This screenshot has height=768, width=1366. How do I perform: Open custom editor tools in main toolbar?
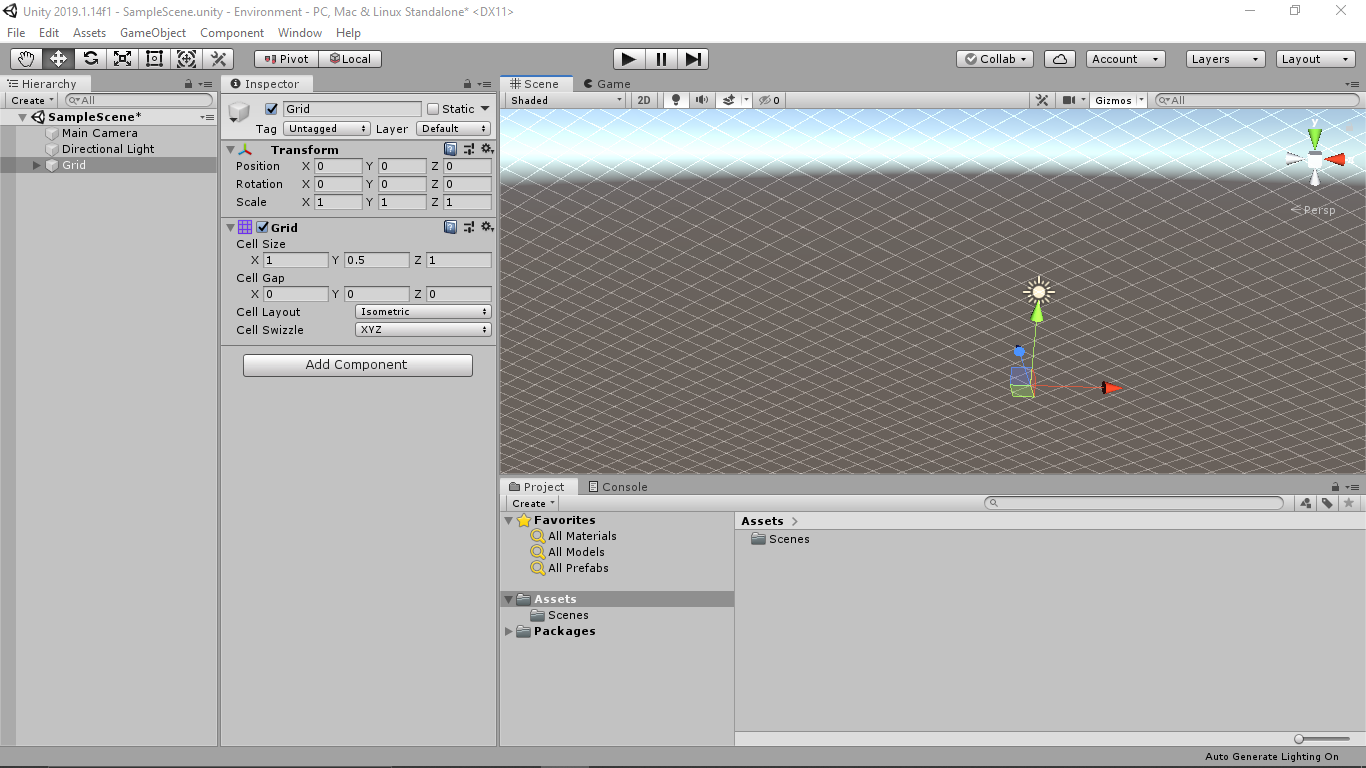[219, 59]
